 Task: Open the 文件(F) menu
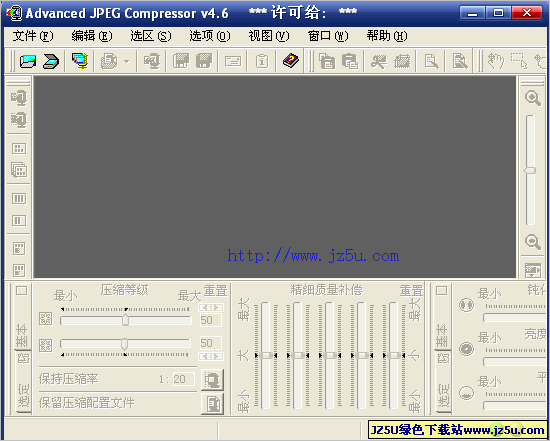33,36
